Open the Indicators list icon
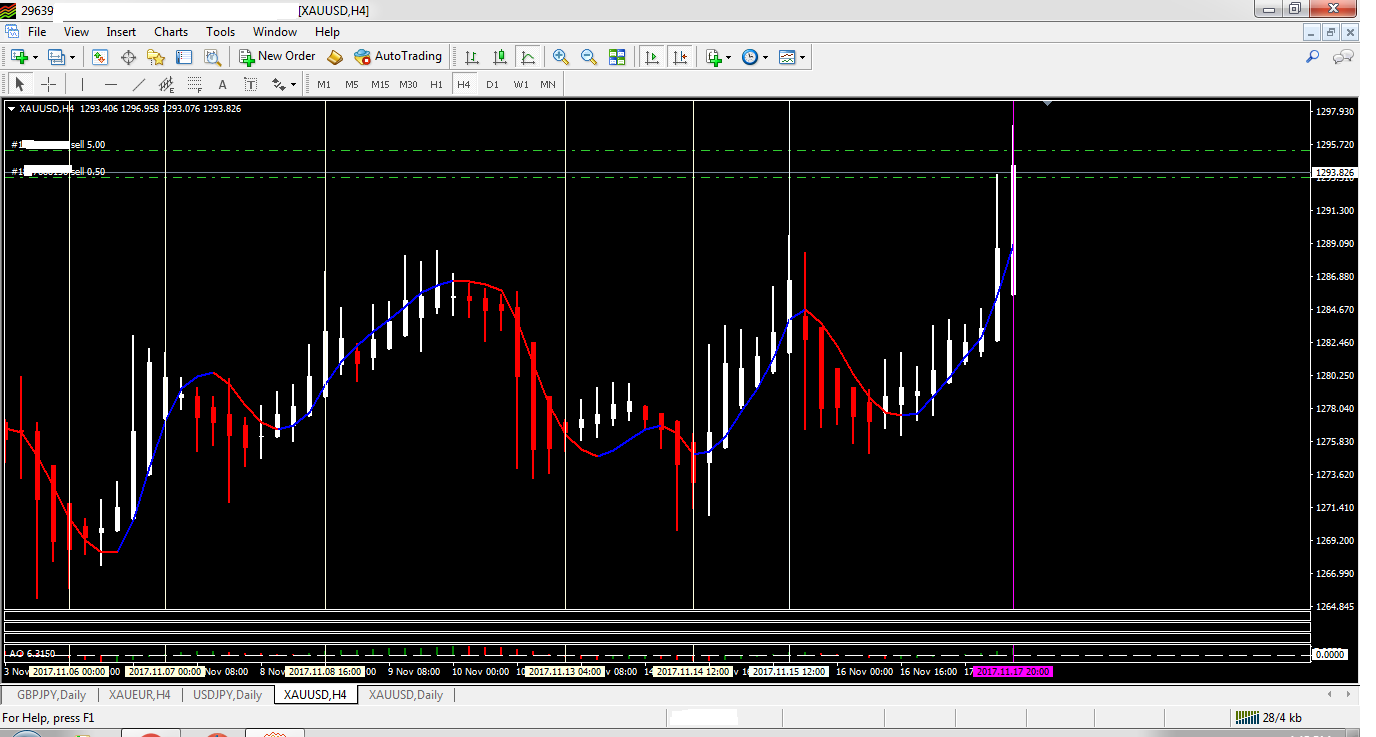This screenshot has width=1376, height=737. (714, 57)
